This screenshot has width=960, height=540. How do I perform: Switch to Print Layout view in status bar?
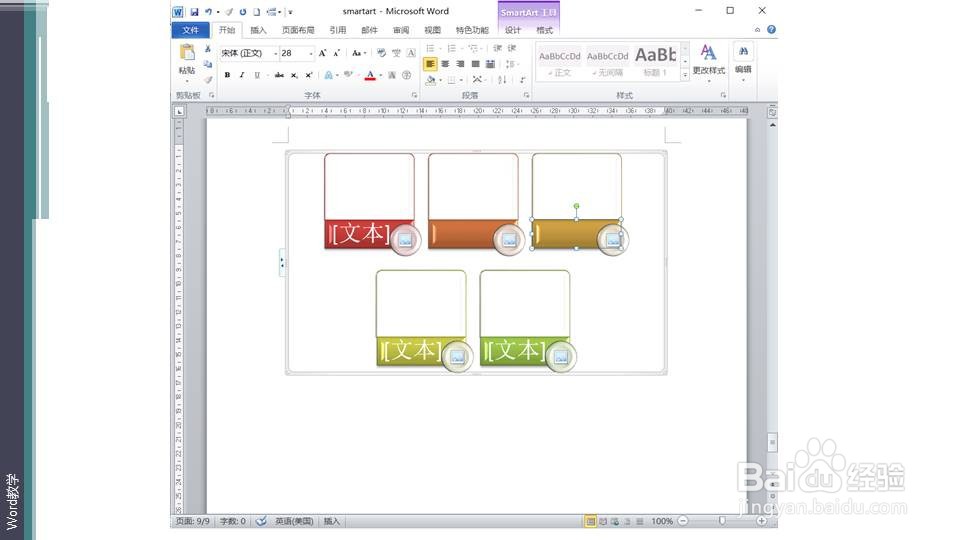[x=590, y=521]
